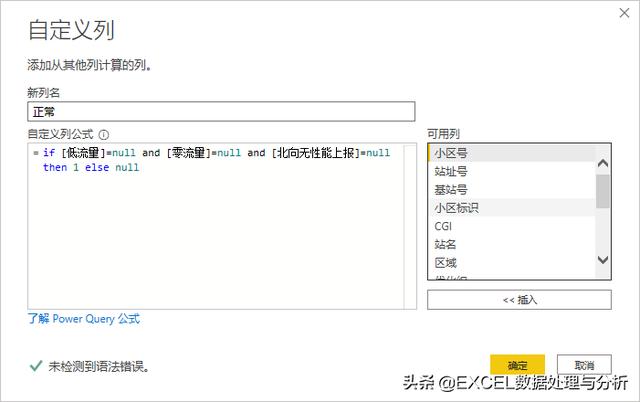Click the info icon beside 自定义列公式
640x402 pixels.
(x=104, y=135)
